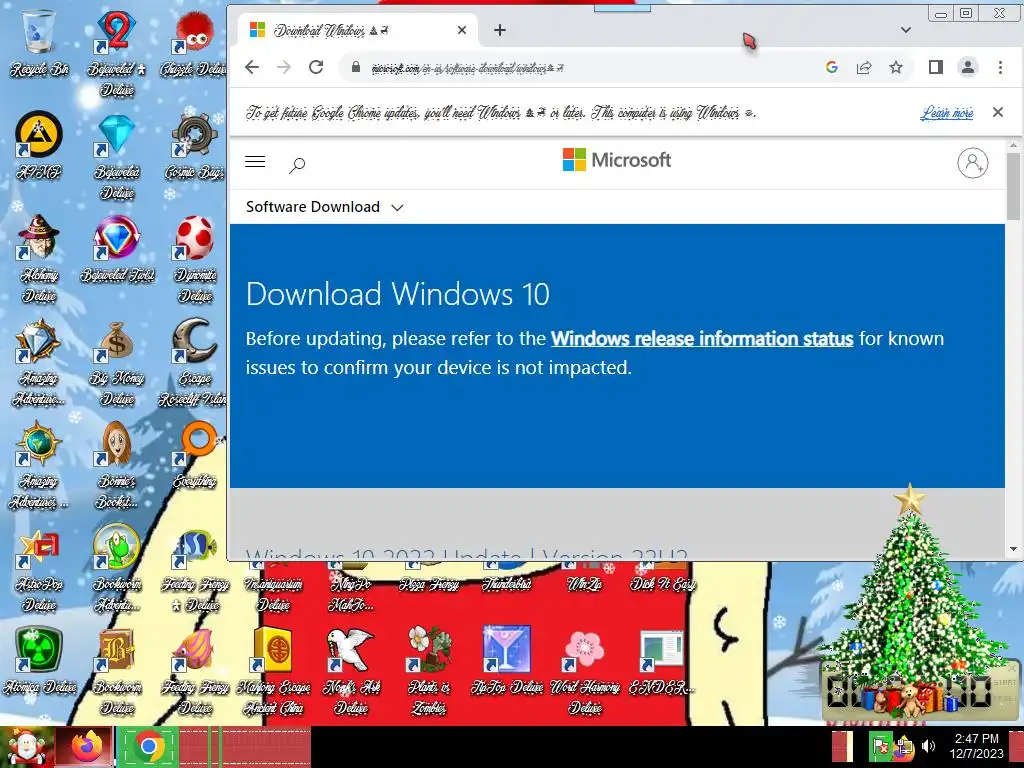Open the tab search dropdown arrow
Screen dimensions: 1024x768
tap(906, 30)
